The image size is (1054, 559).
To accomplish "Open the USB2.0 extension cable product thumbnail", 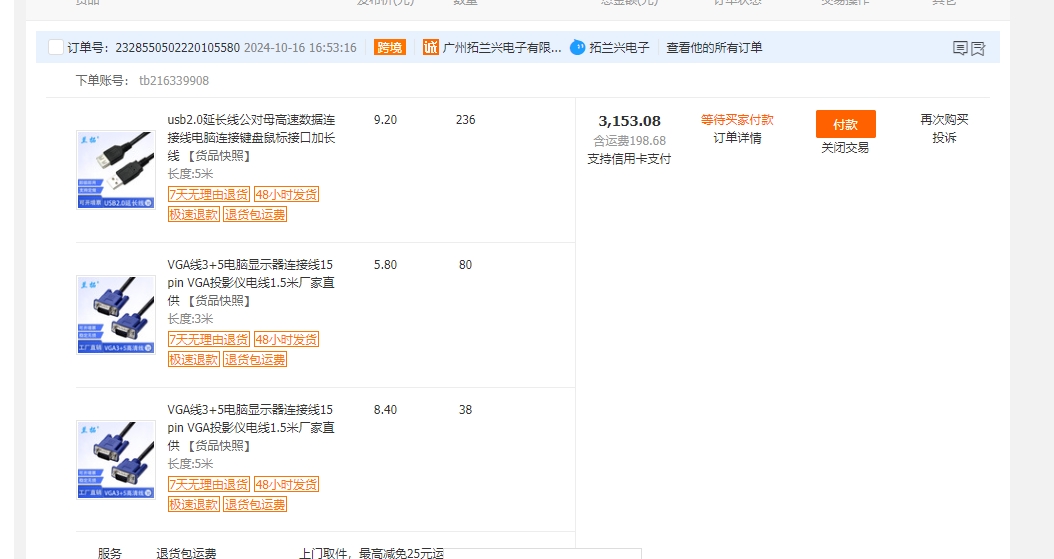I will coord(116,170).
